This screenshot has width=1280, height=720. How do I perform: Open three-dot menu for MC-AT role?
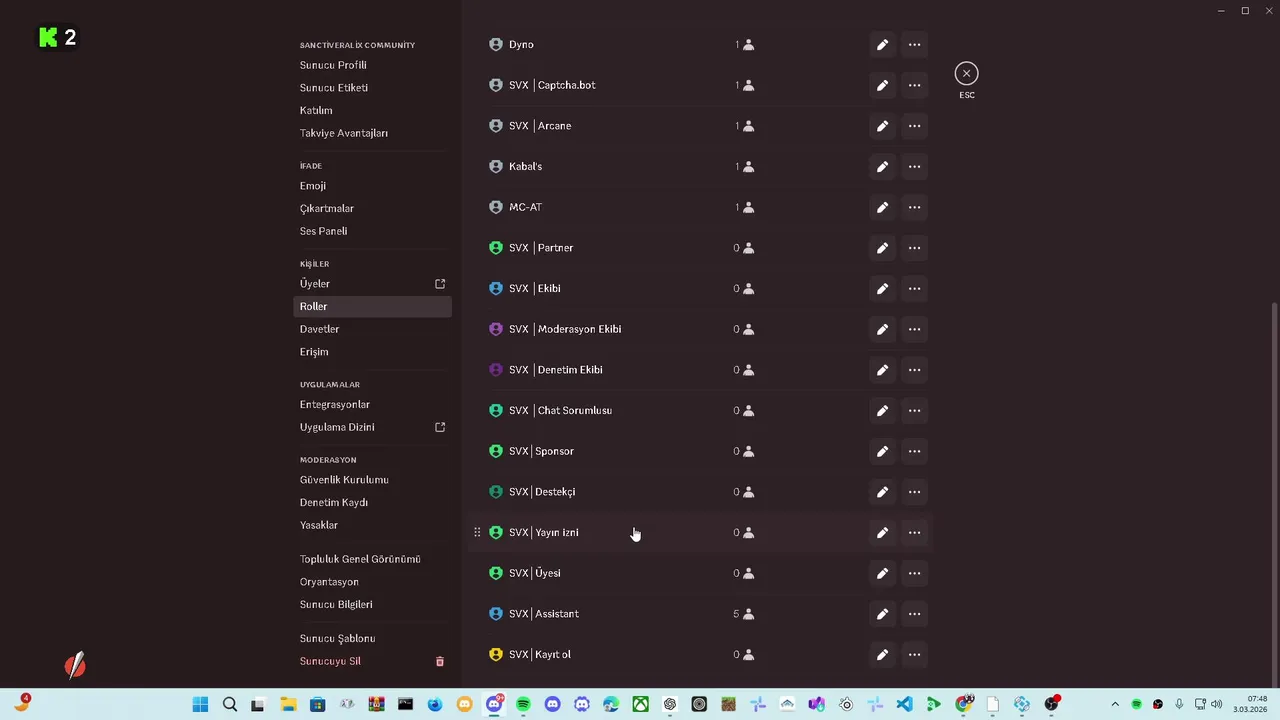[914, 207]
